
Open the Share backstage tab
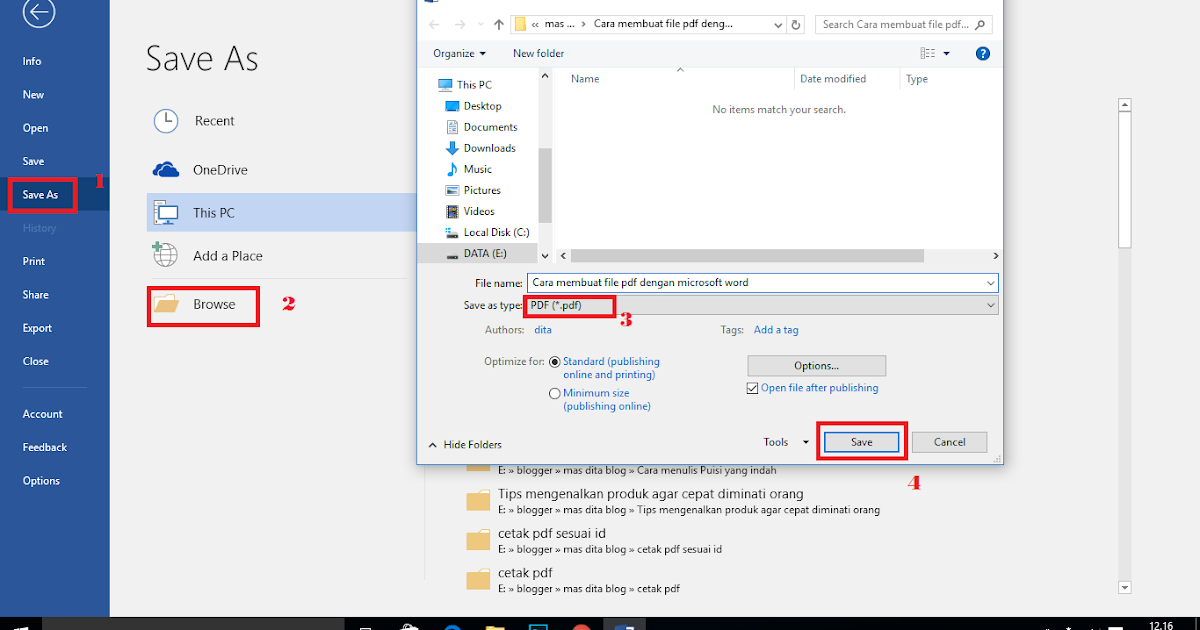[x=35, y=295]
